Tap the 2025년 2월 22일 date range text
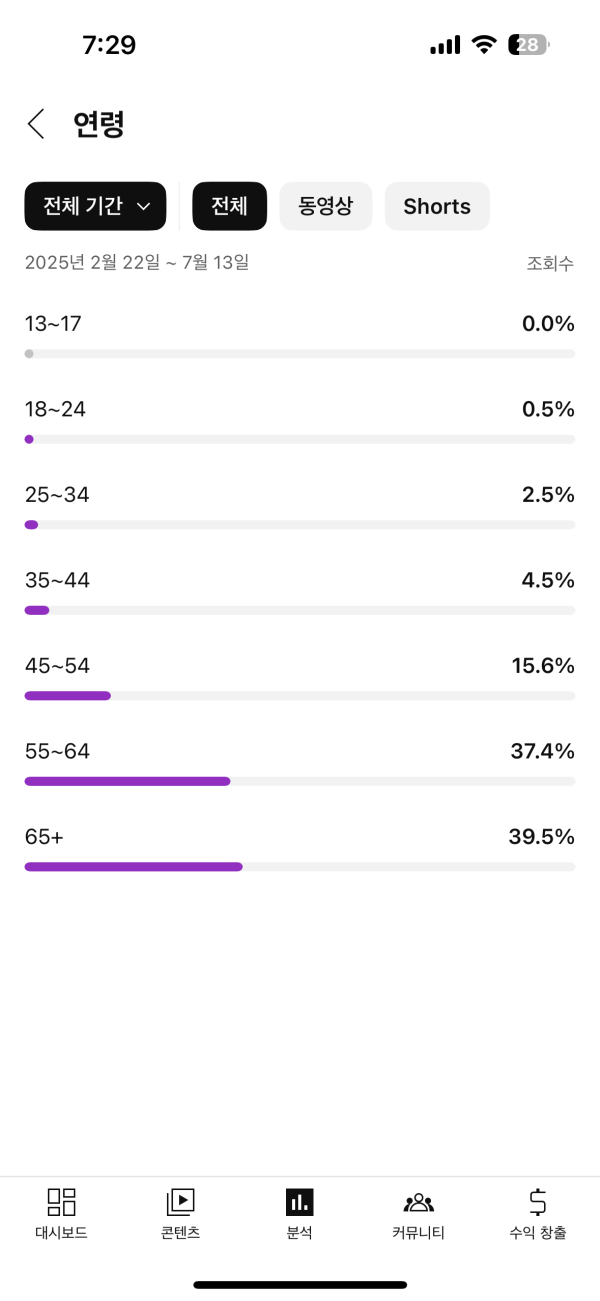 click(x=137, y=263)
